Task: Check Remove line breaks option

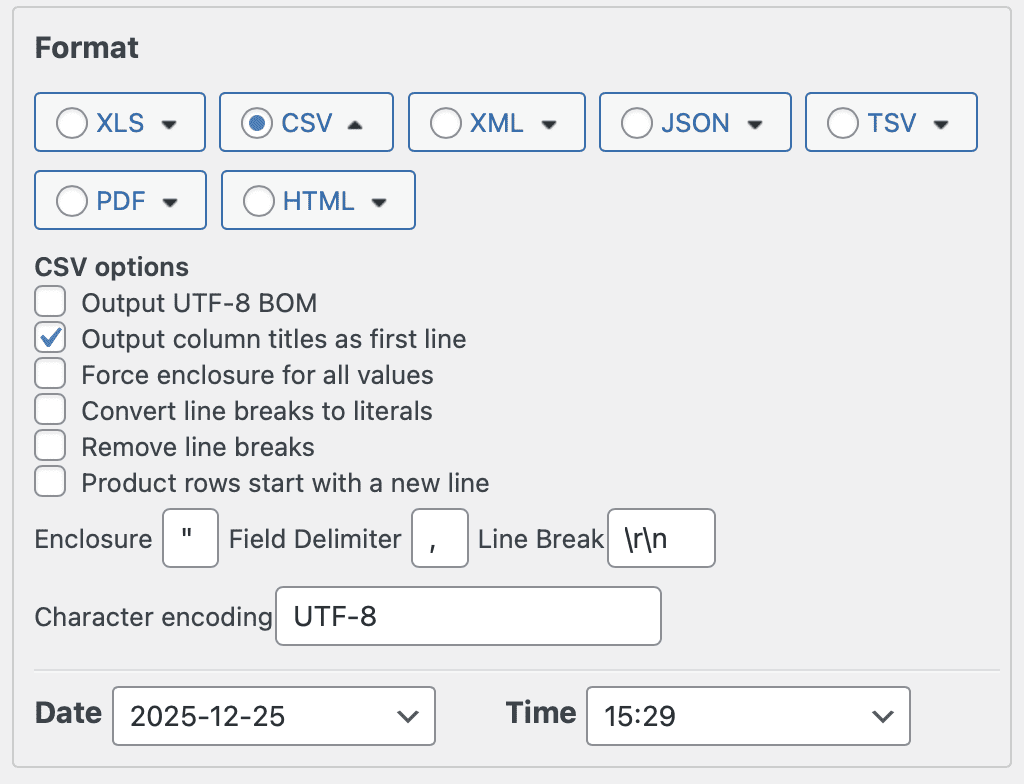Action: [50, 446]
